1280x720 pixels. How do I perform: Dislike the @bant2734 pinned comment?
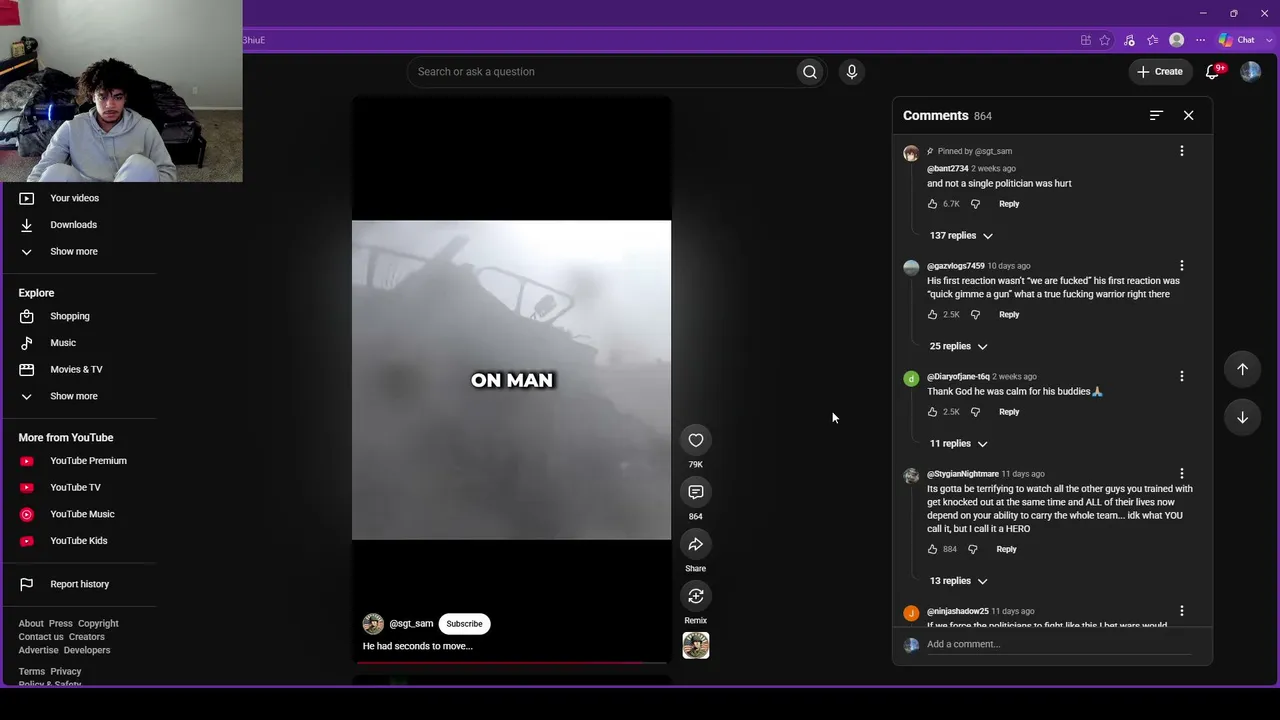pos(975,204)
